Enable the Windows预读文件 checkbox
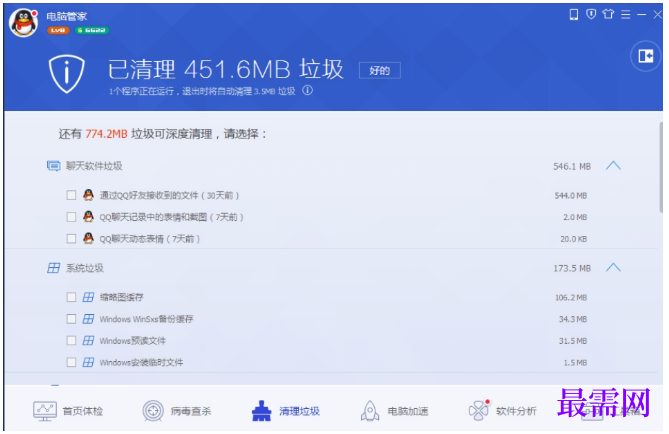This screenshot has width=669, height=434. [x=71, y=341]
